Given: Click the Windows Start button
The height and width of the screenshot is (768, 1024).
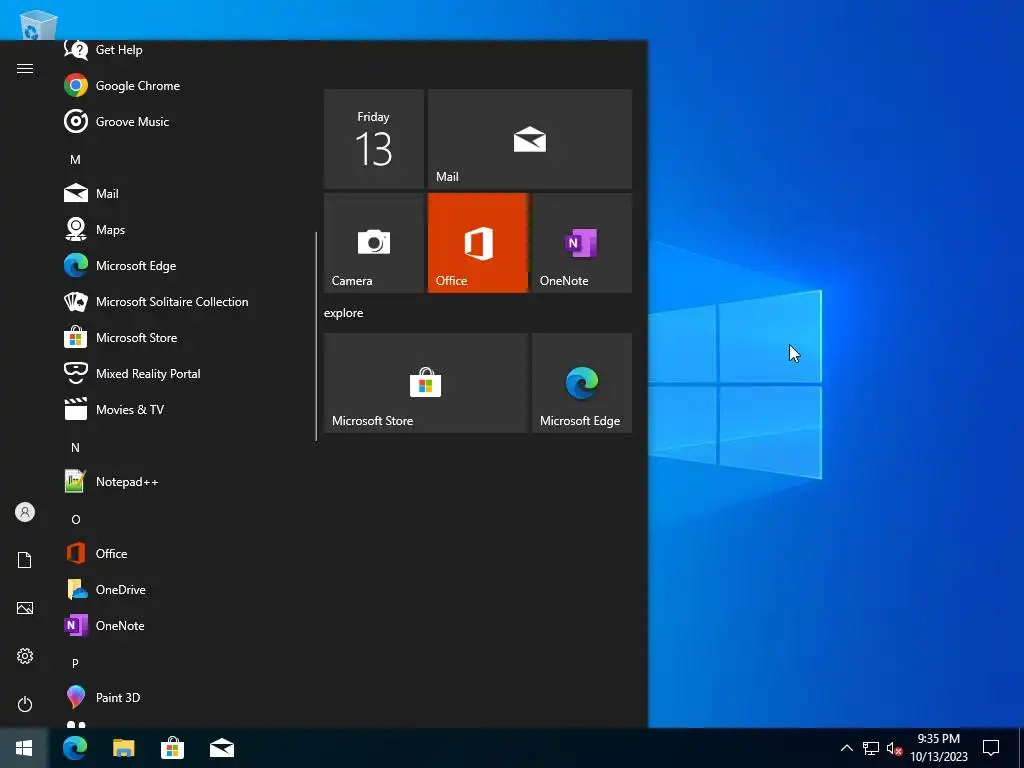Looking at the screenshot, I should point(24,748).
